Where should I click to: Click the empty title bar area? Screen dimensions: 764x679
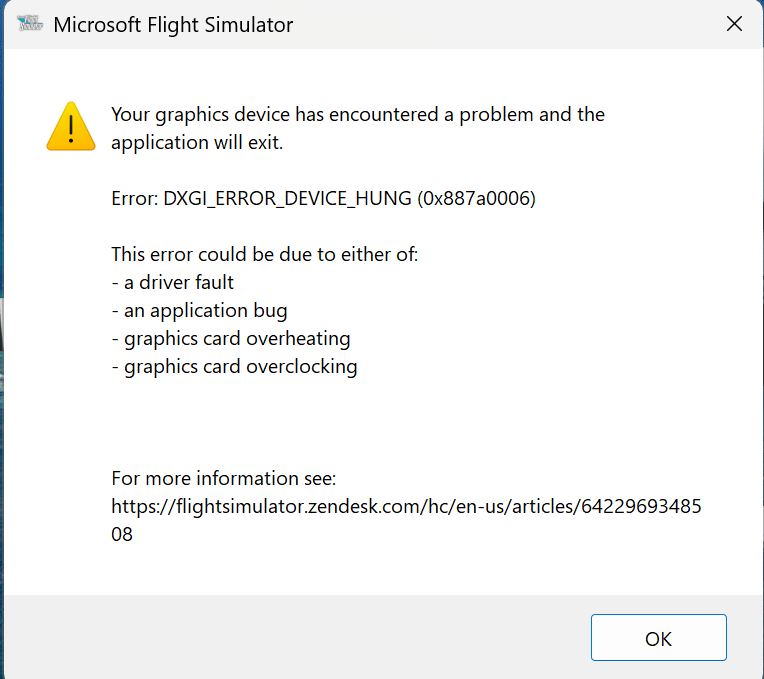tap(500, 24)
